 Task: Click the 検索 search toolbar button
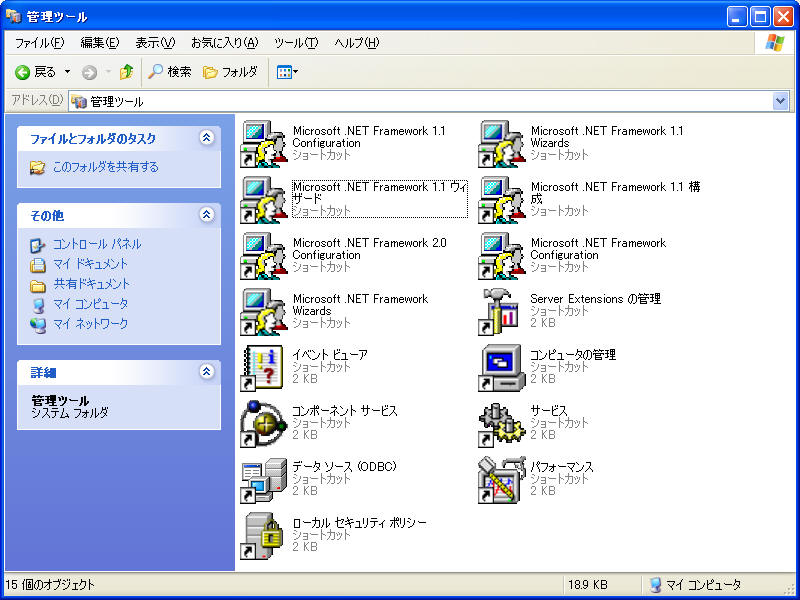(x=170, y=72)
